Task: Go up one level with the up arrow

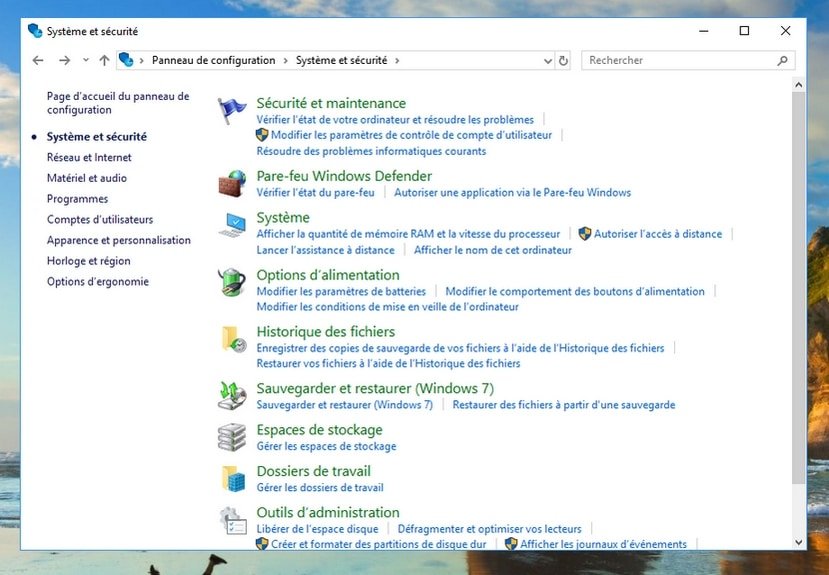Action: [104, 60]
